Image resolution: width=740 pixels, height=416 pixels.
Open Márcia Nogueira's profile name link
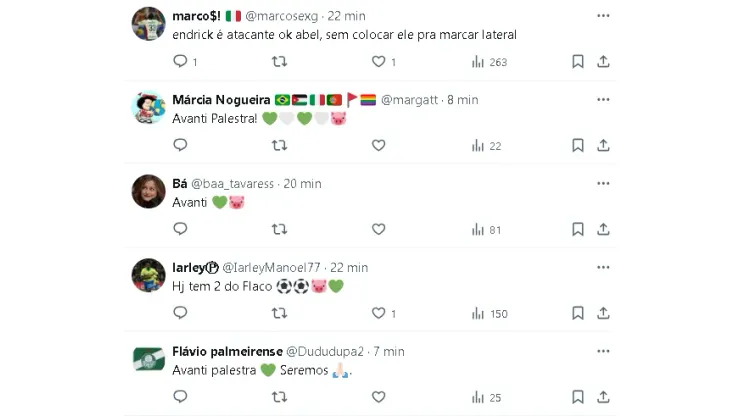[221, 100]
